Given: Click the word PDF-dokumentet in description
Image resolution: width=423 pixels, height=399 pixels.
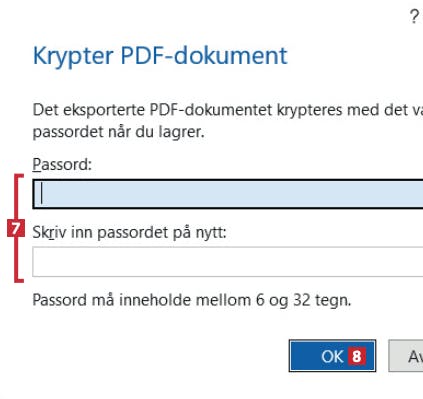Looking at the screenshot, I should point(211,110).
